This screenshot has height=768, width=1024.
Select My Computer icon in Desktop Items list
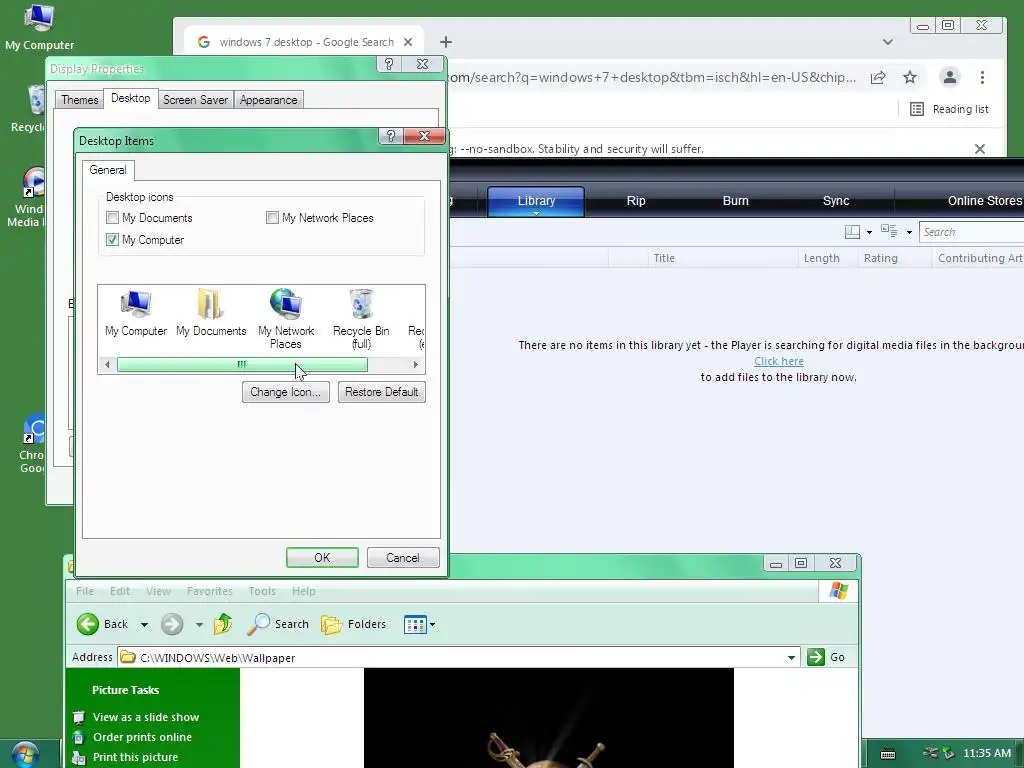click(136, 313)
